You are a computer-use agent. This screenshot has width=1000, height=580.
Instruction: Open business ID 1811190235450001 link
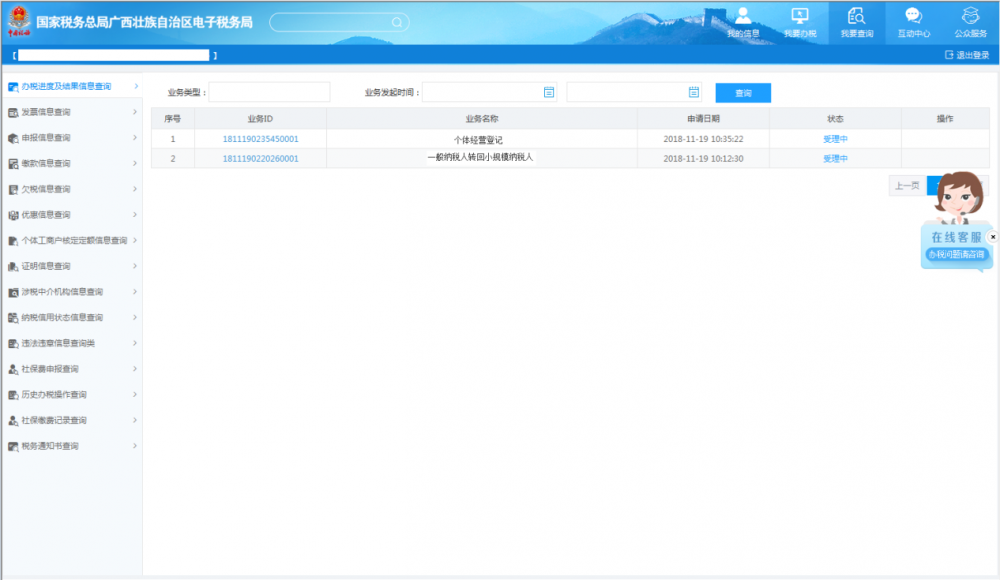point(260,139)
